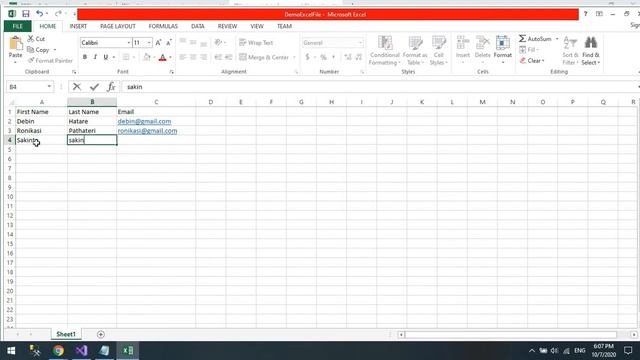The height and width of the screenshot is (360, 640).
Task: Open Find & Select binoculars
Action: coord(591,51)
